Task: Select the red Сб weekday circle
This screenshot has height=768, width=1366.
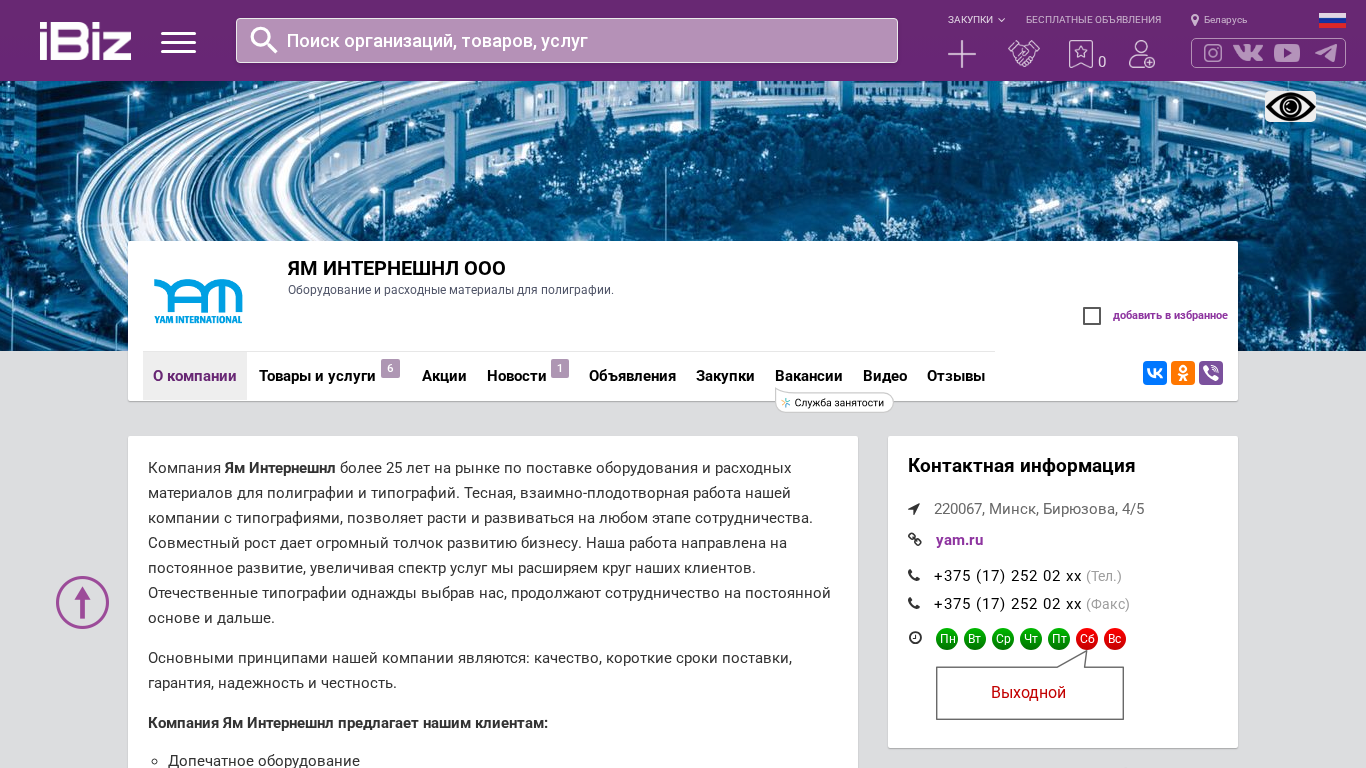Action: [x=1087, y=639]
